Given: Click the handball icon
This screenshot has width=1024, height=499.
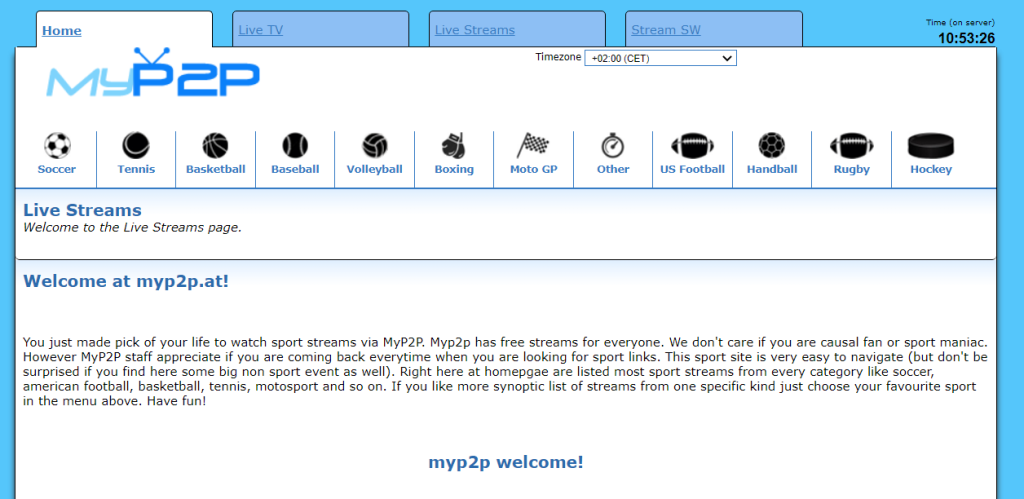Looking at the screenshot, I should 772,146.
